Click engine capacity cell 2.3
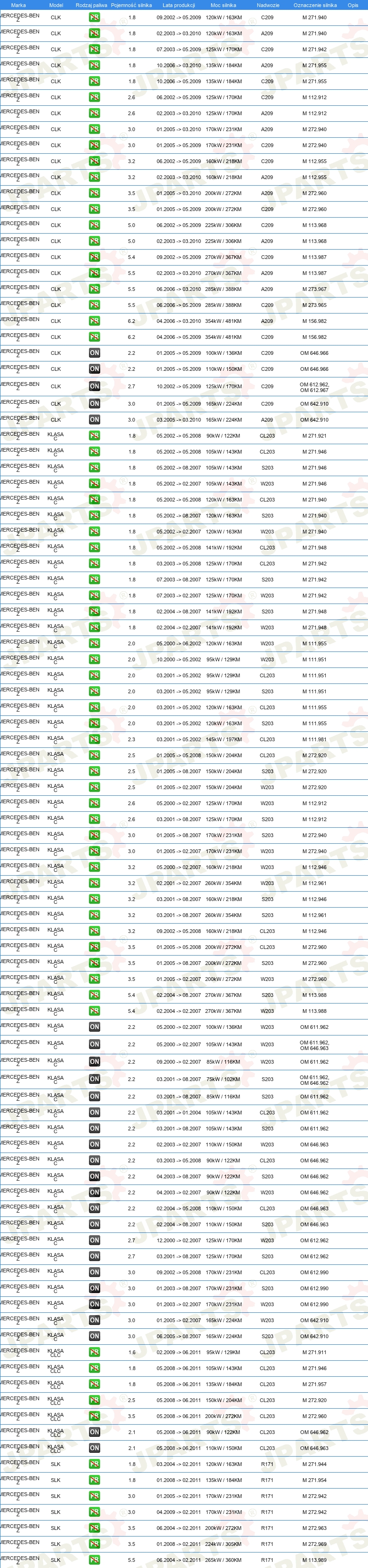Screen dimensions: 368x1568 pyautogui.click(x=132, y=739)
